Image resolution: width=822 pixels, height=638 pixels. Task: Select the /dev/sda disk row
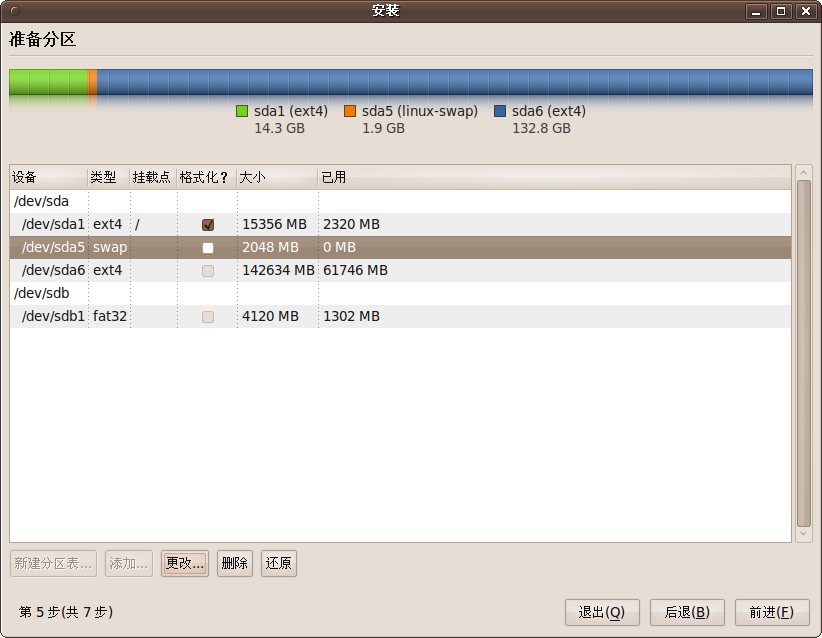(400, 201)
